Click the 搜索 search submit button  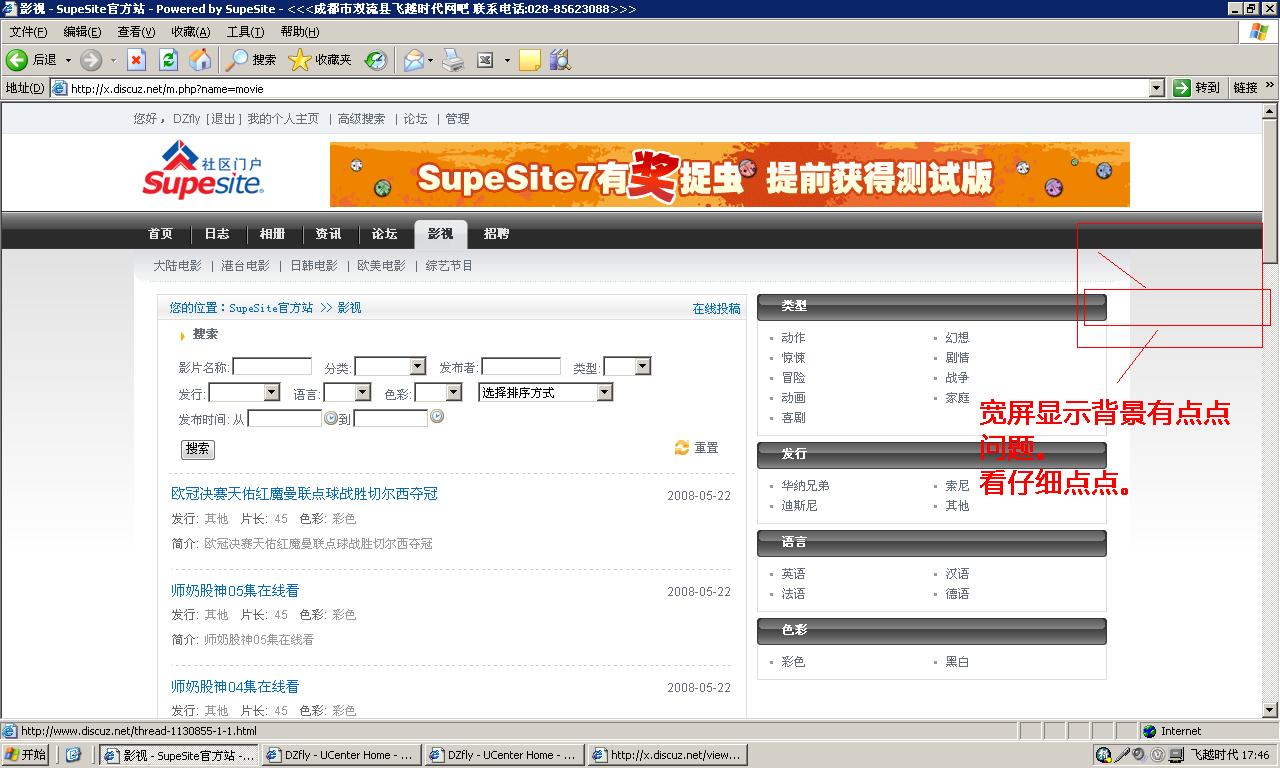pyautogui.click(x=198, y=449)
